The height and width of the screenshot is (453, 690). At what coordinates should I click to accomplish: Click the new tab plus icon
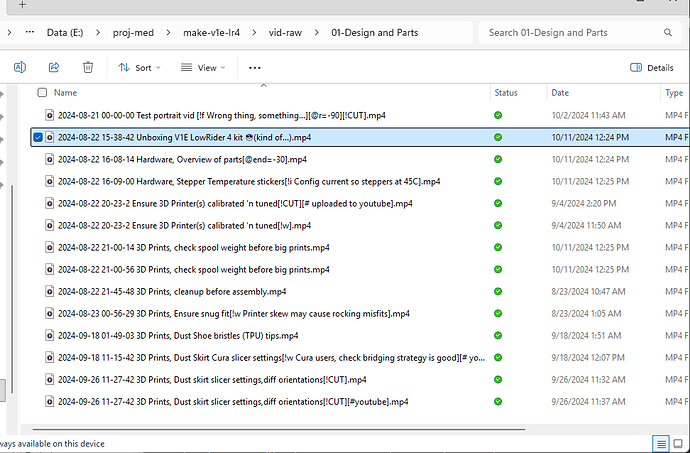(x=22, y=5)
